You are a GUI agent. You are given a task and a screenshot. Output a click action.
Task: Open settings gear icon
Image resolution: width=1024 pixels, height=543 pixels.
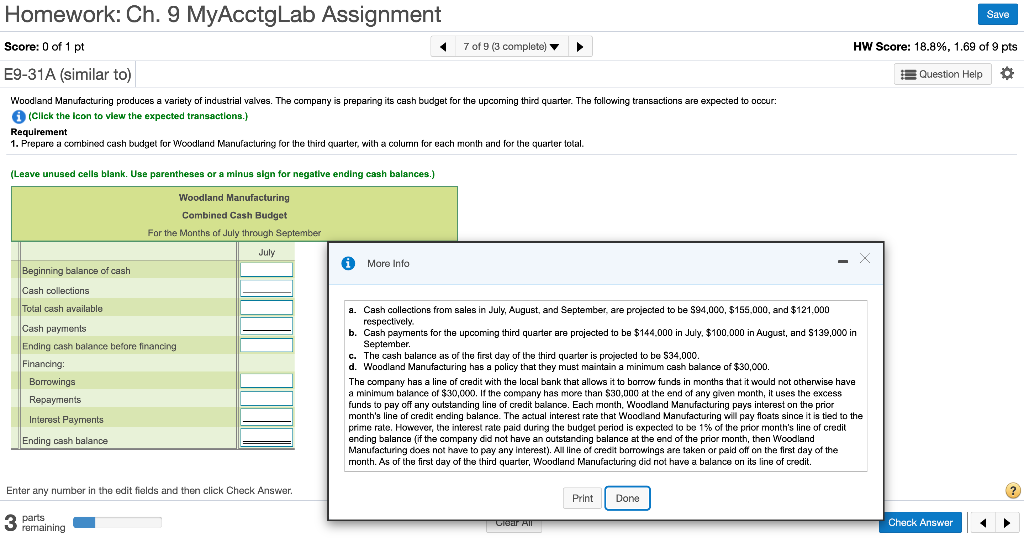click(x=1007, y=73)
